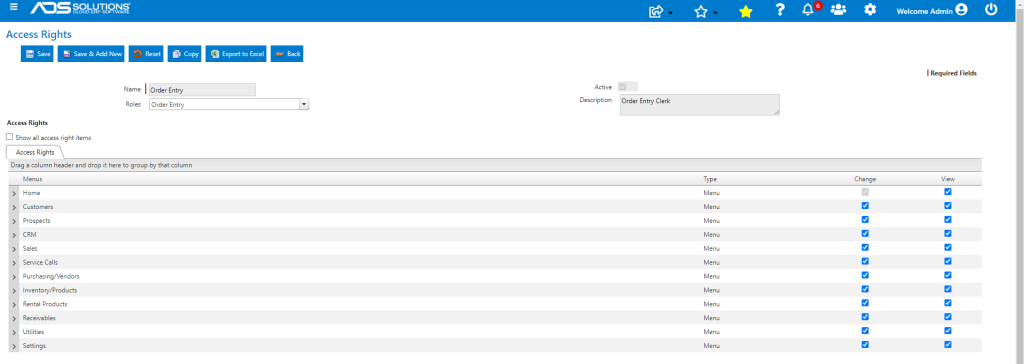
Task: Click the ADS Solutions logo
Action: tap(80, 8)
